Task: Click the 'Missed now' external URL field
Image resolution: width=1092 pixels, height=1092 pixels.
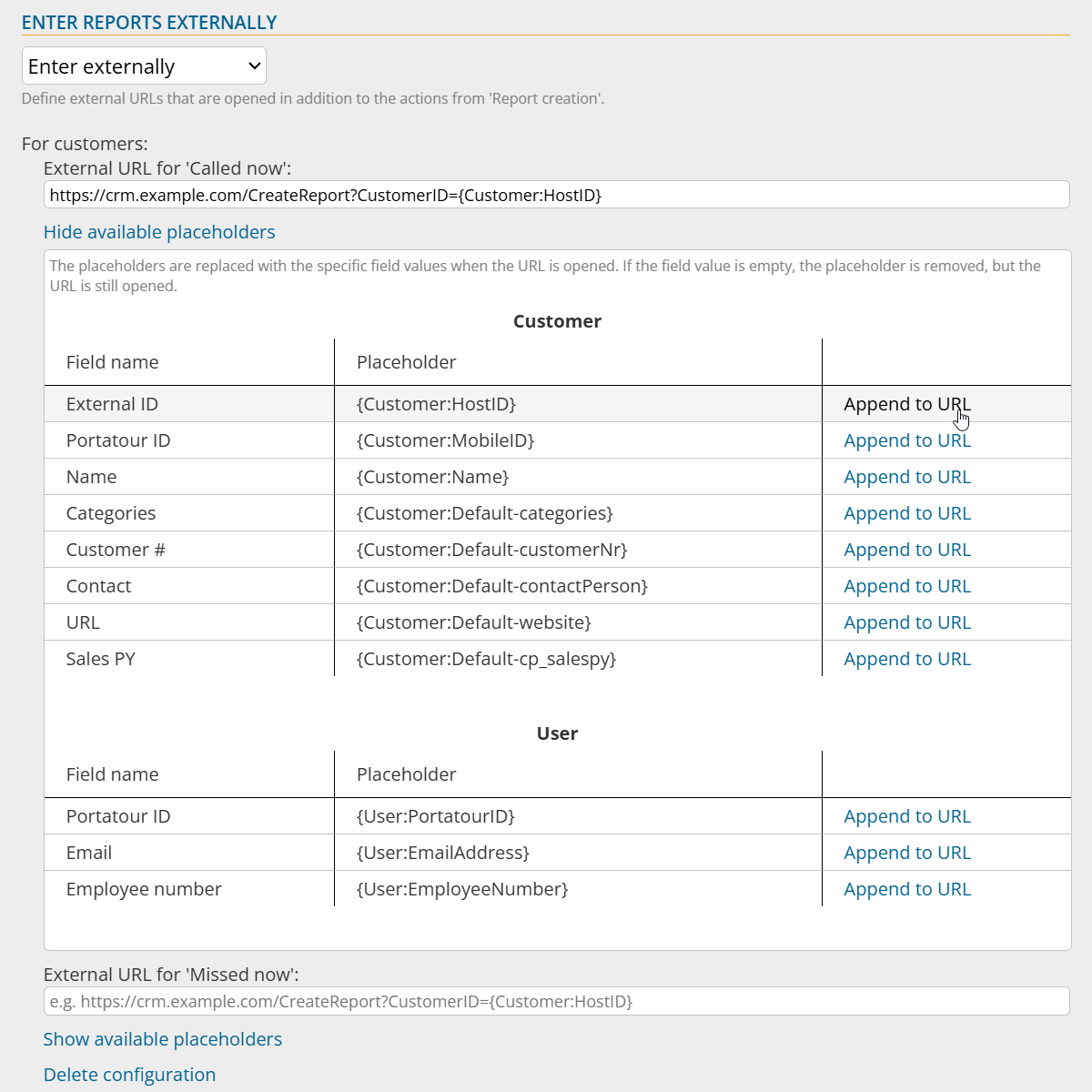Action: pos(555,1001)
